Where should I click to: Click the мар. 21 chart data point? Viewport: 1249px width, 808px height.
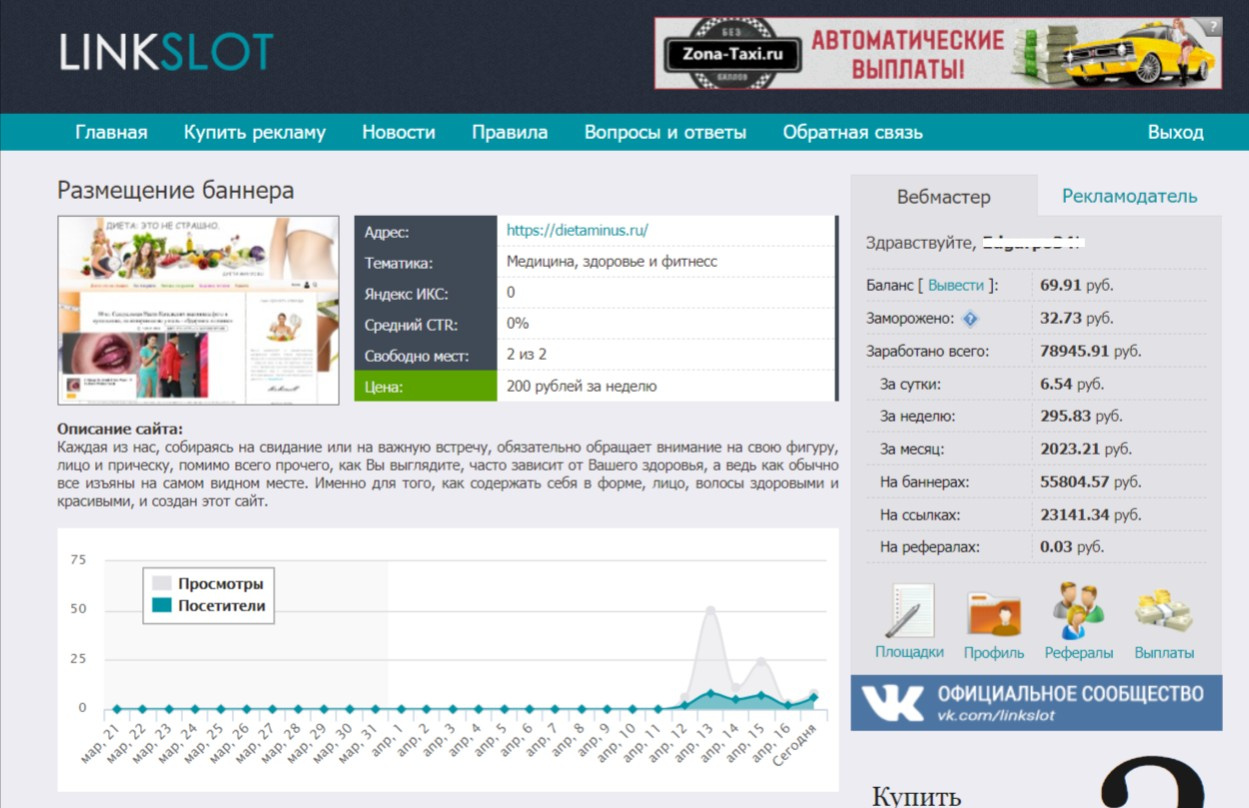pos(117,709)
